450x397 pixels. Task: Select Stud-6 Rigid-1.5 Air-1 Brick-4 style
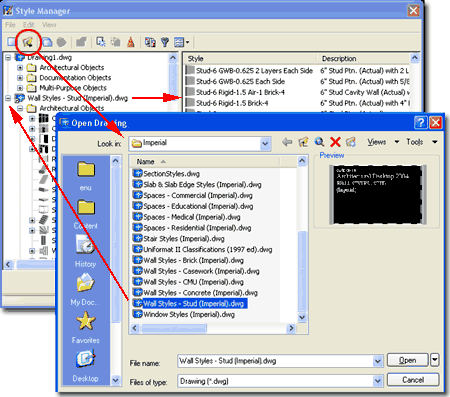[x=235, y=92]
